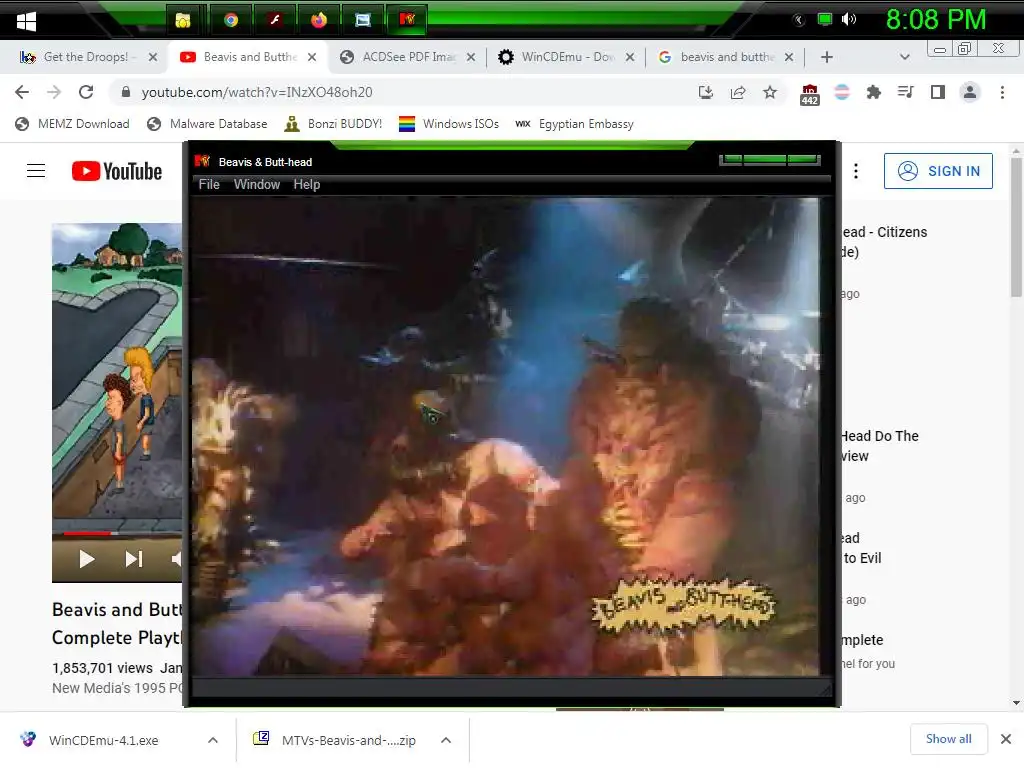Open a new browser tab
Viewport: 1024px width, 768px height.
click(x=827, y=57)
